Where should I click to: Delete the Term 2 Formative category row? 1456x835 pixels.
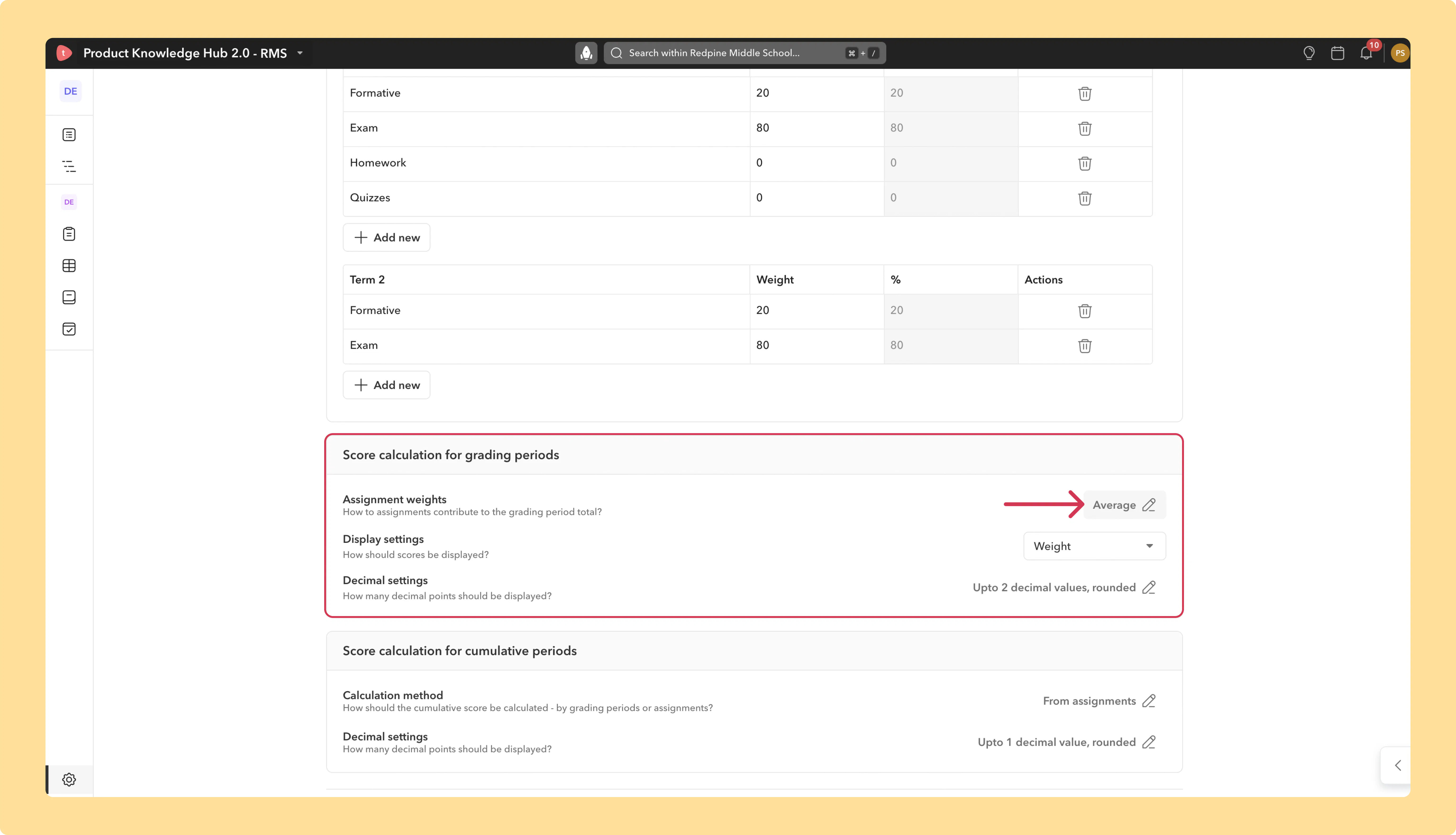pyautogui.click(x=1084, y=311)
